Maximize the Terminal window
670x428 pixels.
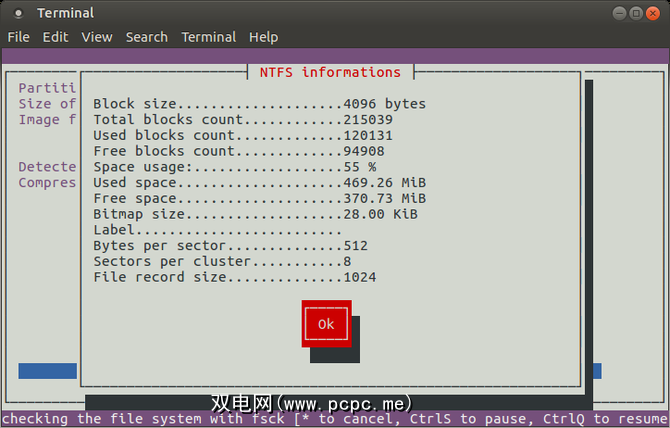[633, 13]
